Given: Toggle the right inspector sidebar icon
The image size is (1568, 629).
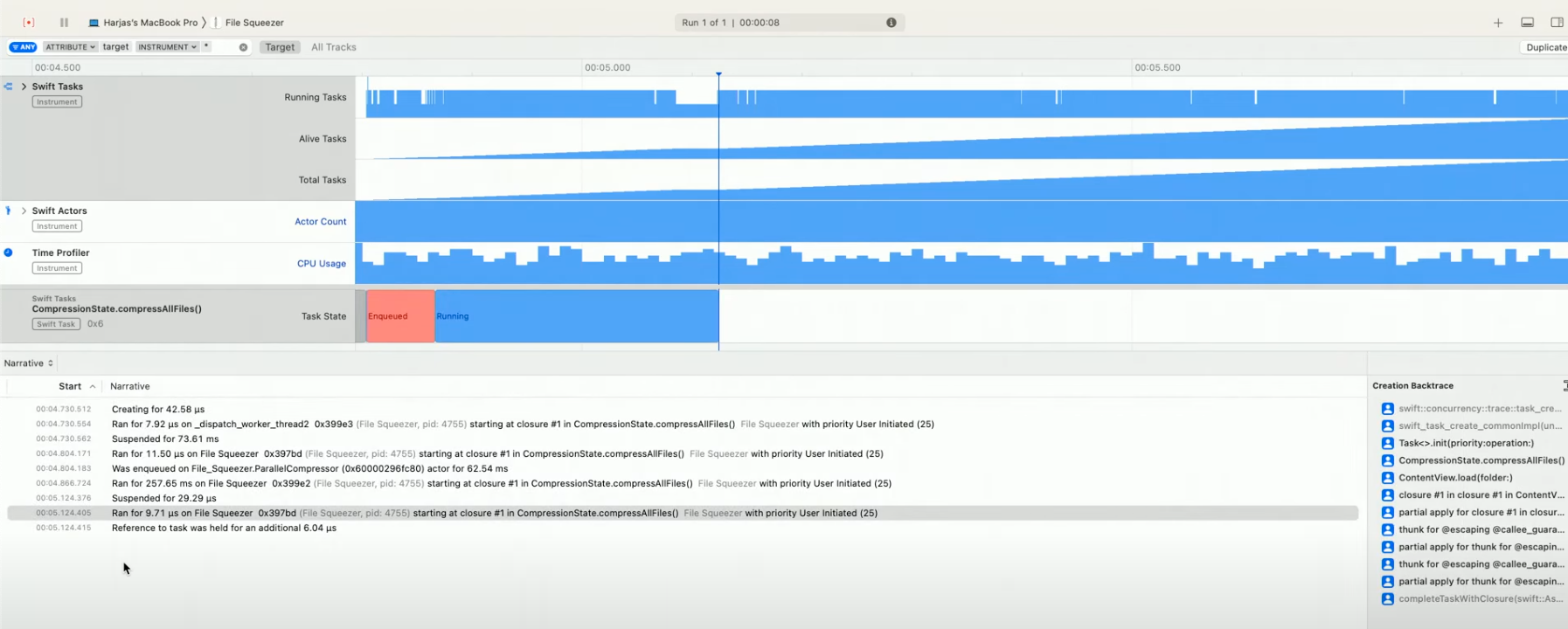Looking at the screenshot, I should 1557,23.
